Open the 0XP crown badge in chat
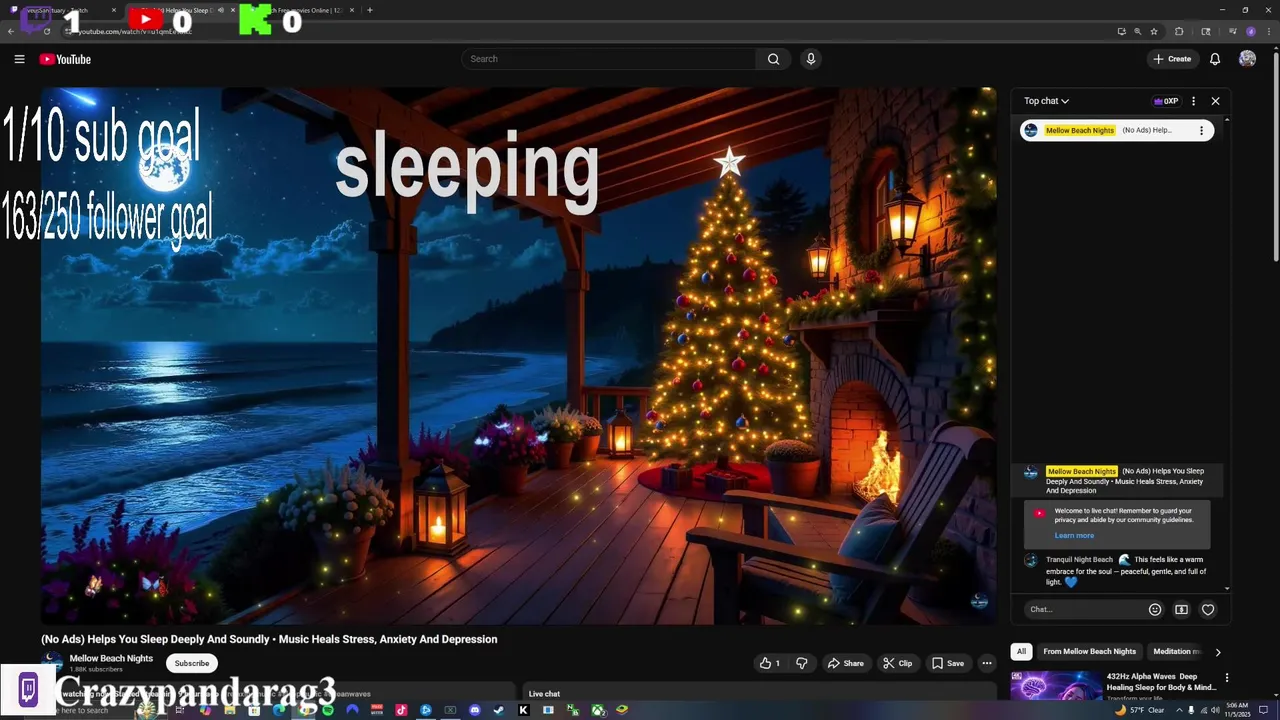This screenshot has width=1280, height=720. (x=1166, y=101)
